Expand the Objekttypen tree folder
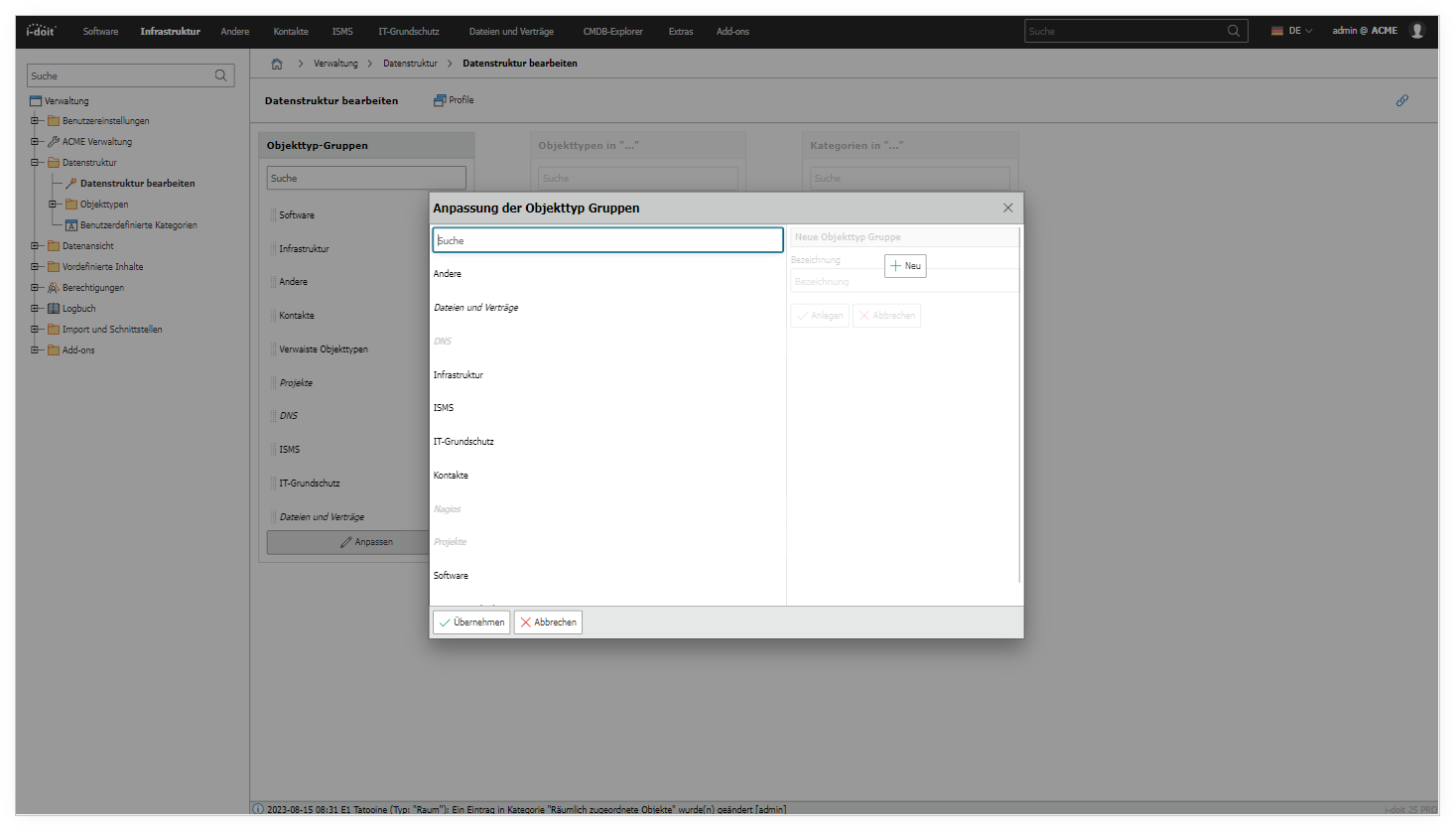This screenshot has height=832, width=1456. point(53,205)
